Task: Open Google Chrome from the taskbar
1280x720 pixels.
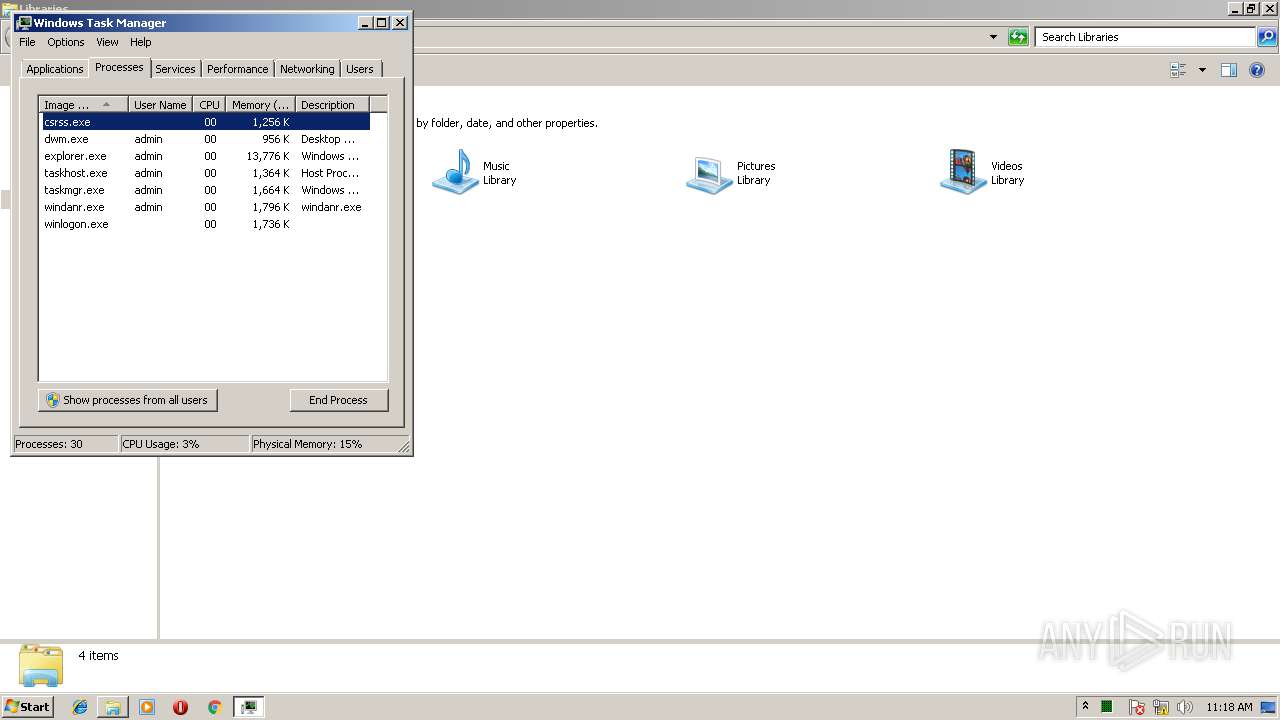Action: point(214,707)
